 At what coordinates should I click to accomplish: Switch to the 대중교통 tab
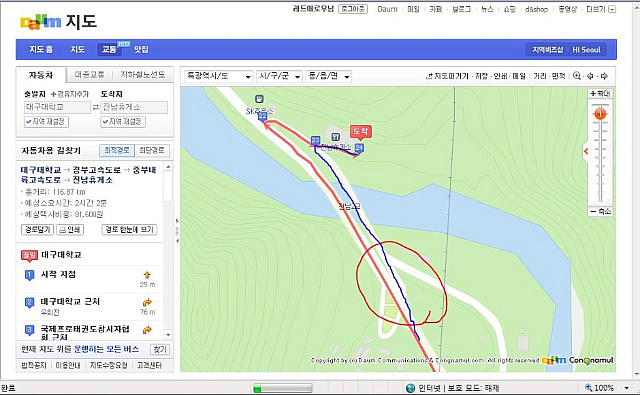pos(89,75)
